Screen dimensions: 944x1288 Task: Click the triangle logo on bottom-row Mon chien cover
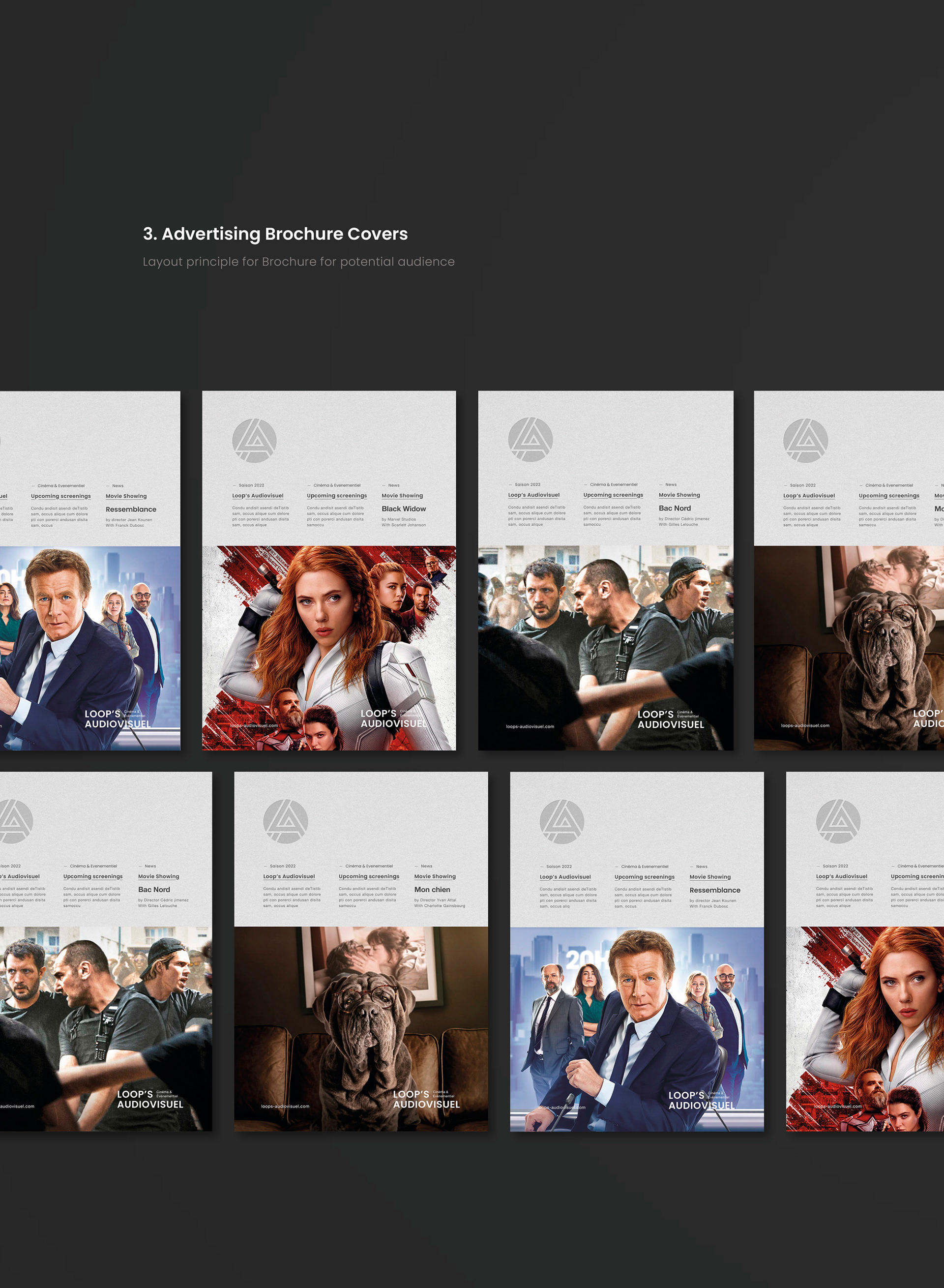coord(286,821)
